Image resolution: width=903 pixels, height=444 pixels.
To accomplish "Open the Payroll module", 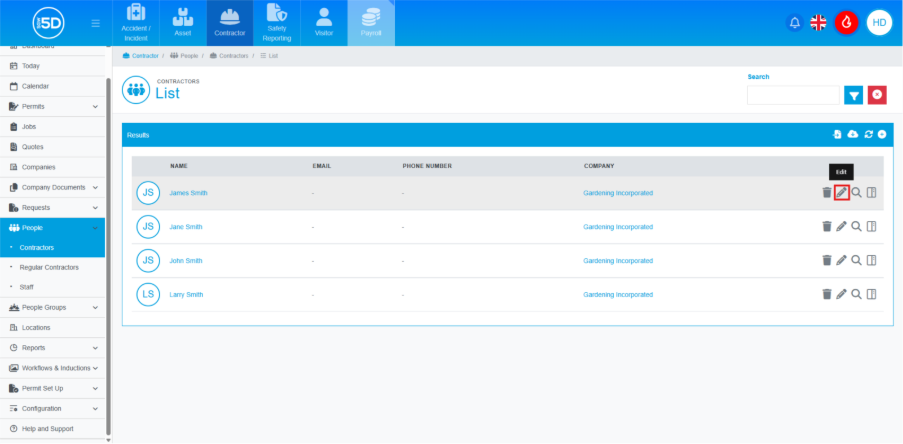I will [x=371, y=23].
